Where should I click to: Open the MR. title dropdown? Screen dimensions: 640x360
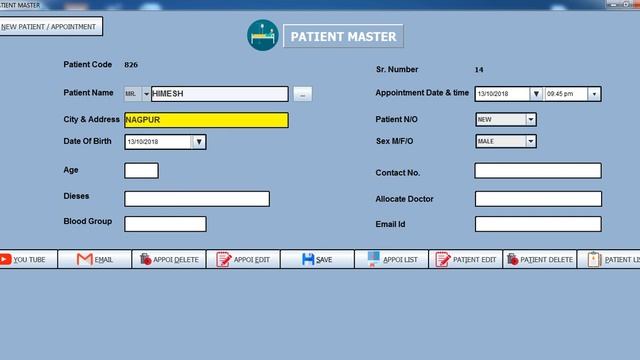coord(146,94)
